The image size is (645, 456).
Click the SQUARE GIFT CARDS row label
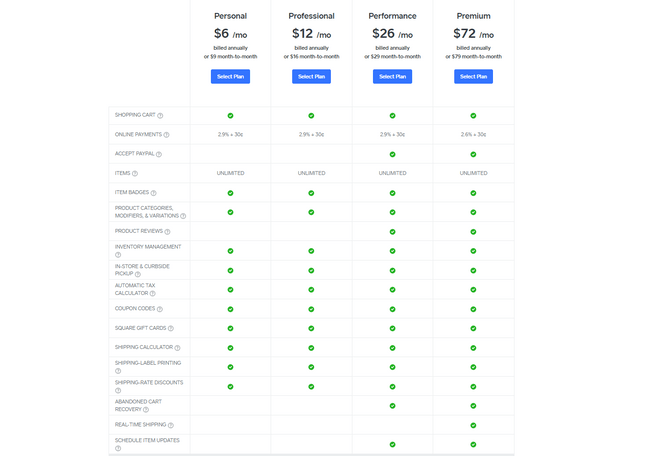140,328
